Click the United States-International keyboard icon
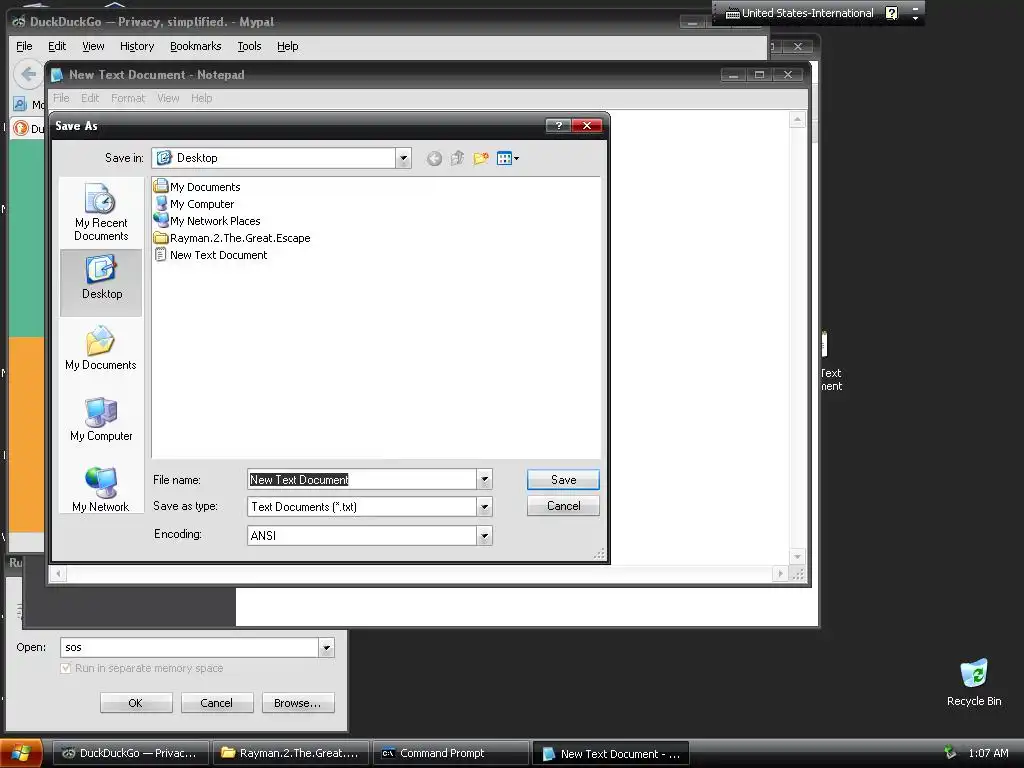Image resolution: width=1024 pixels, height=768 pixels. click(732, 13)
